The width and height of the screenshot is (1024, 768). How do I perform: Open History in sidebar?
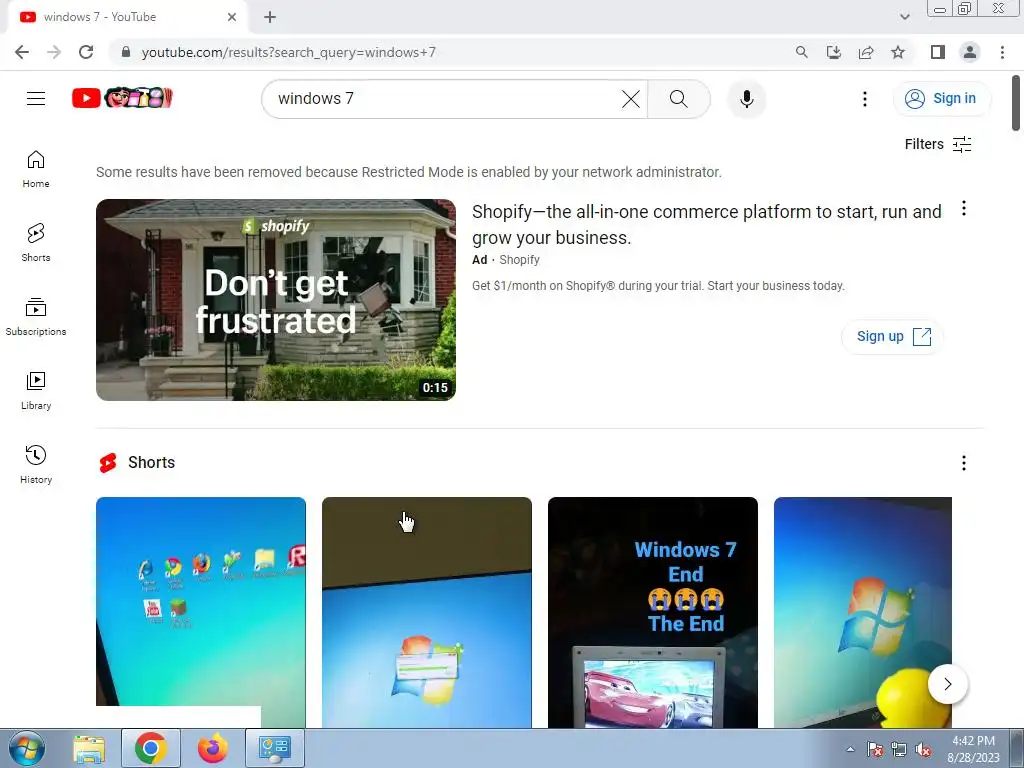pos(36,464)
